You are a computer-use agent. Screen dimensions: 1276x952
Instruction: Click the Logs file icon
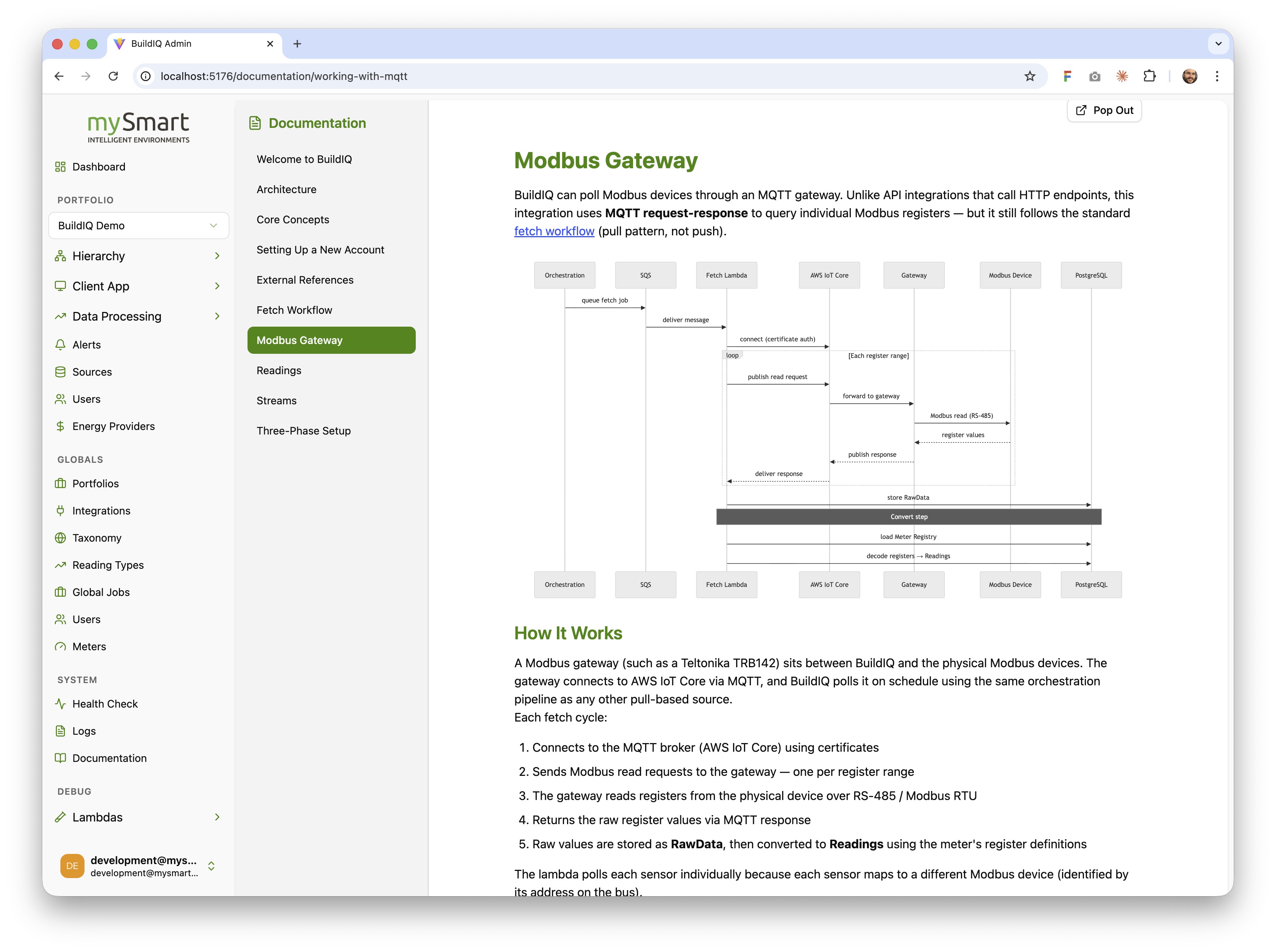tap(60, 731)
